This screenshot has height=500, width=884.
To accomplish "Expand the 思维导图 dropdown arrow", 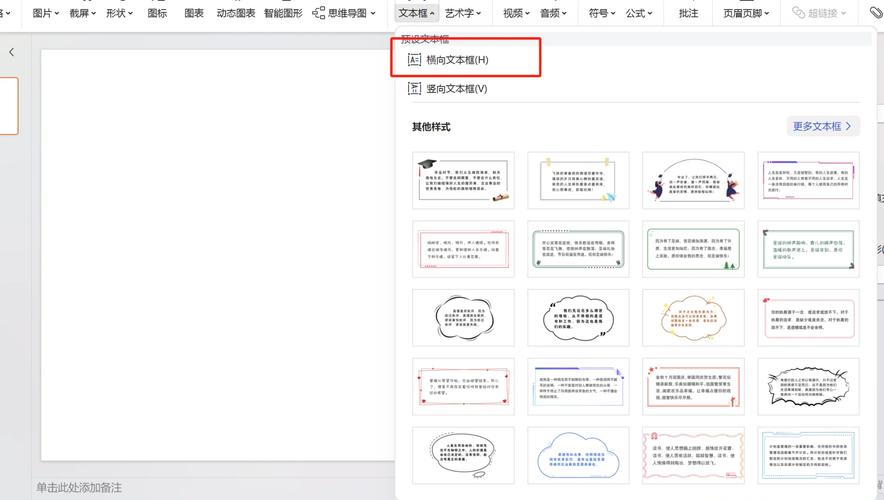I will tap(373, 13).
